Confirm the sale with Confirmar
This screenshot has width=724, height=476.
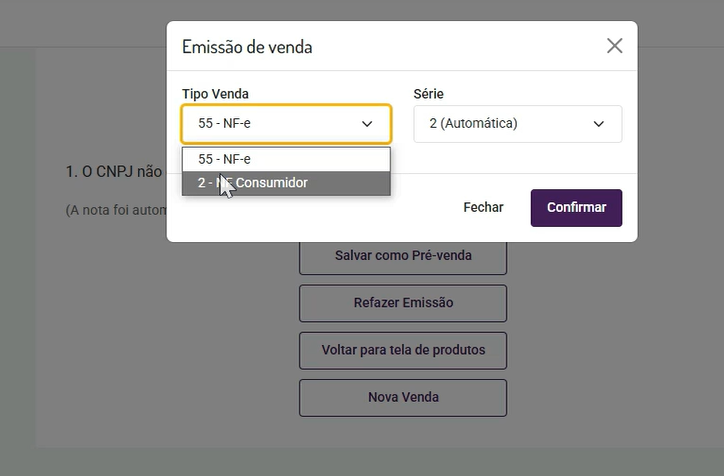(x=576, y=208)
